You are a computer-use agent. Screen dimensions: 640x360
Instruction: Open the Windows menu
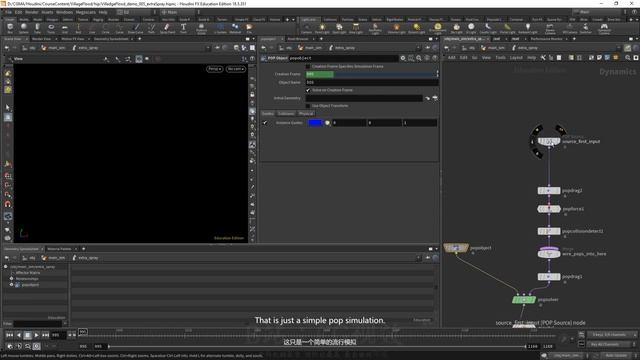tap(64, 12)
